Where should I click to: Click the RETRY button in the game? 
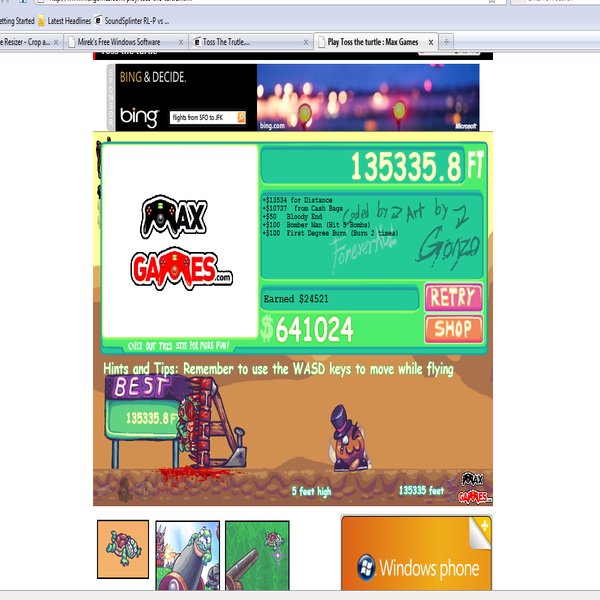[453, 297]
